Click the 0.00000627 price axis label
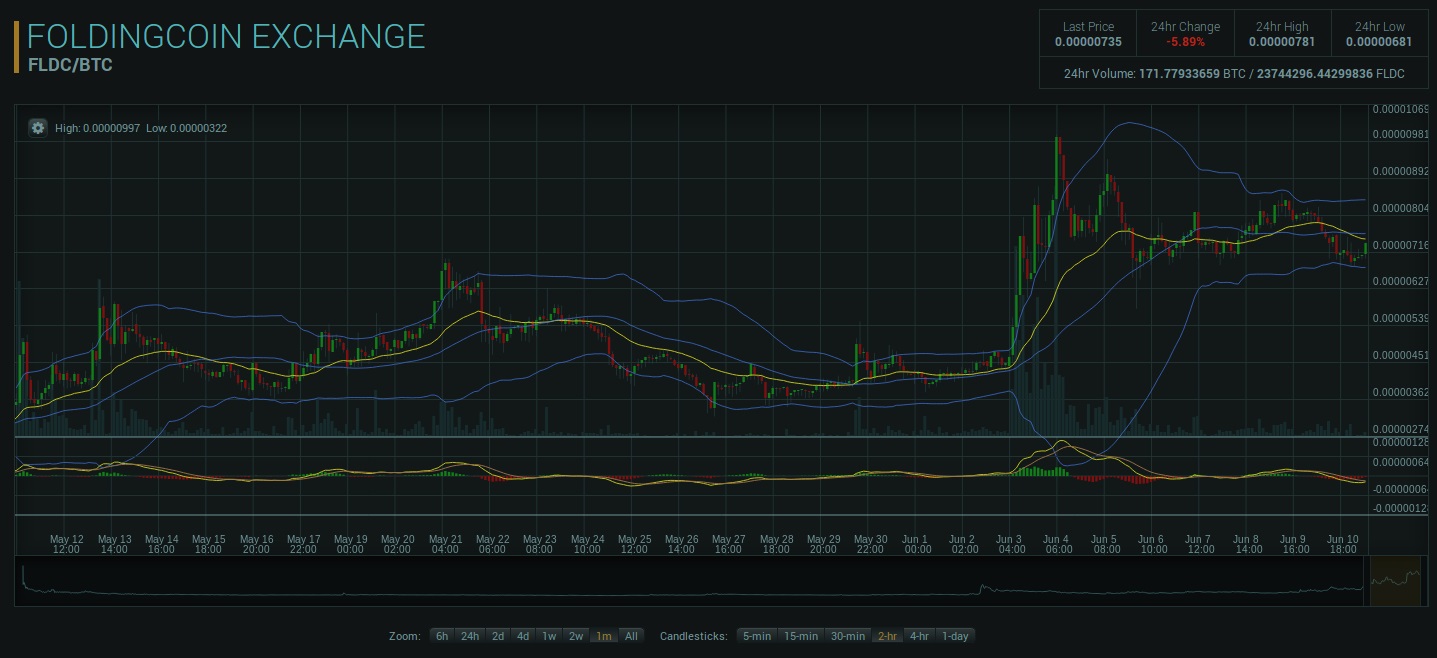 (1400, 281)
